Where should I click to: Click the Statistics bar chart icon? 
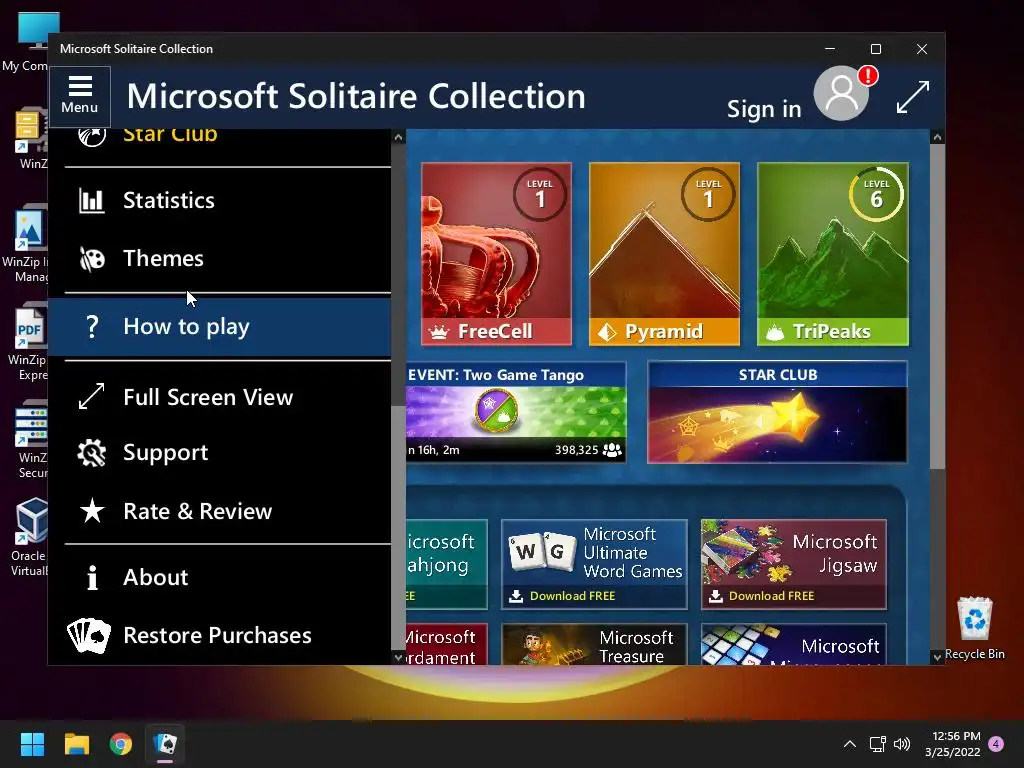coord(91,200)
